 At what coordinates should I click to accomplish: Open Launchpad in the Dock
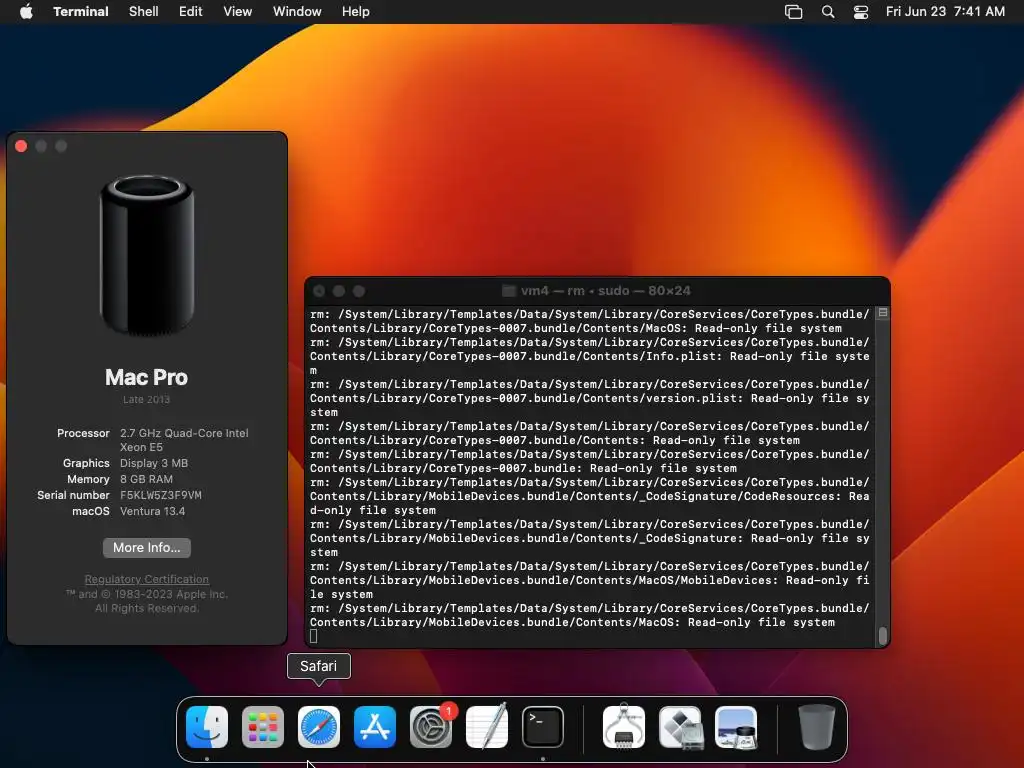263,727
